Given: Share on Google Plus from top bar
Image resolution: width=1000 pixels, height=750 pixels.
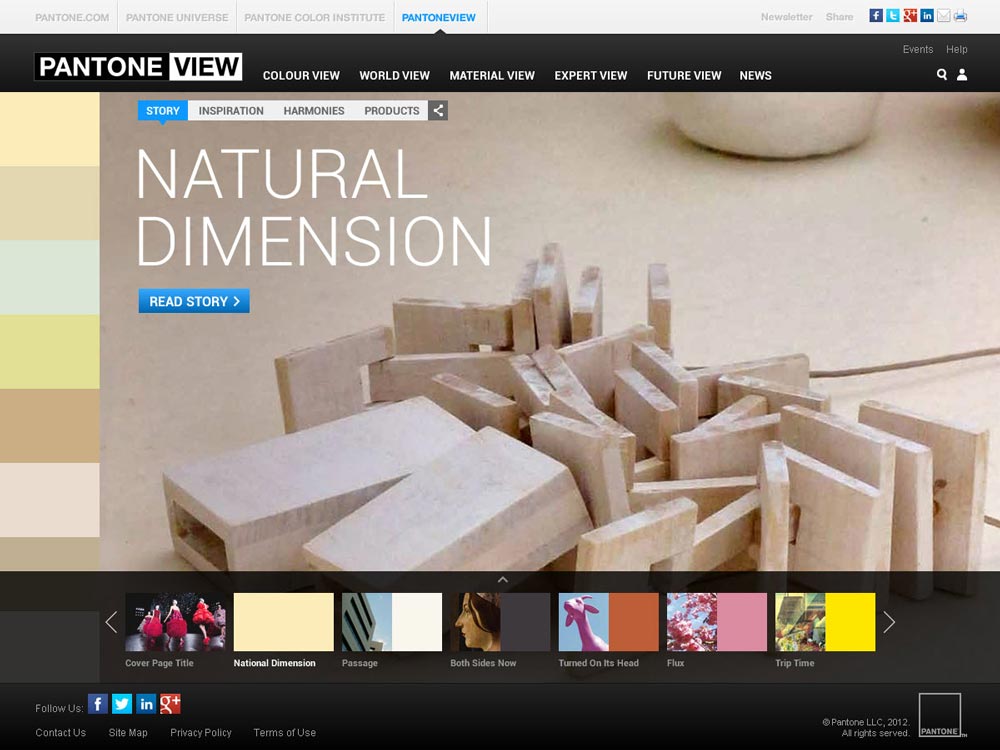Looking at the screenshot, I should [910, 15].
